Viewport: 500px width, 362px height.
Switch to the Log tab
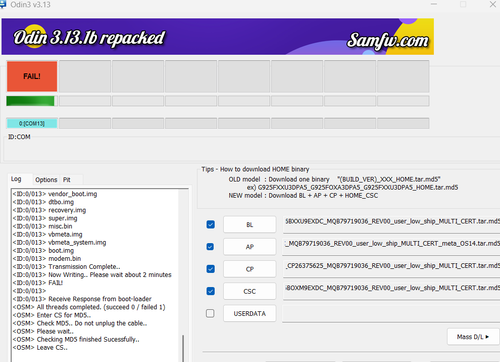(x=17, y=179)
